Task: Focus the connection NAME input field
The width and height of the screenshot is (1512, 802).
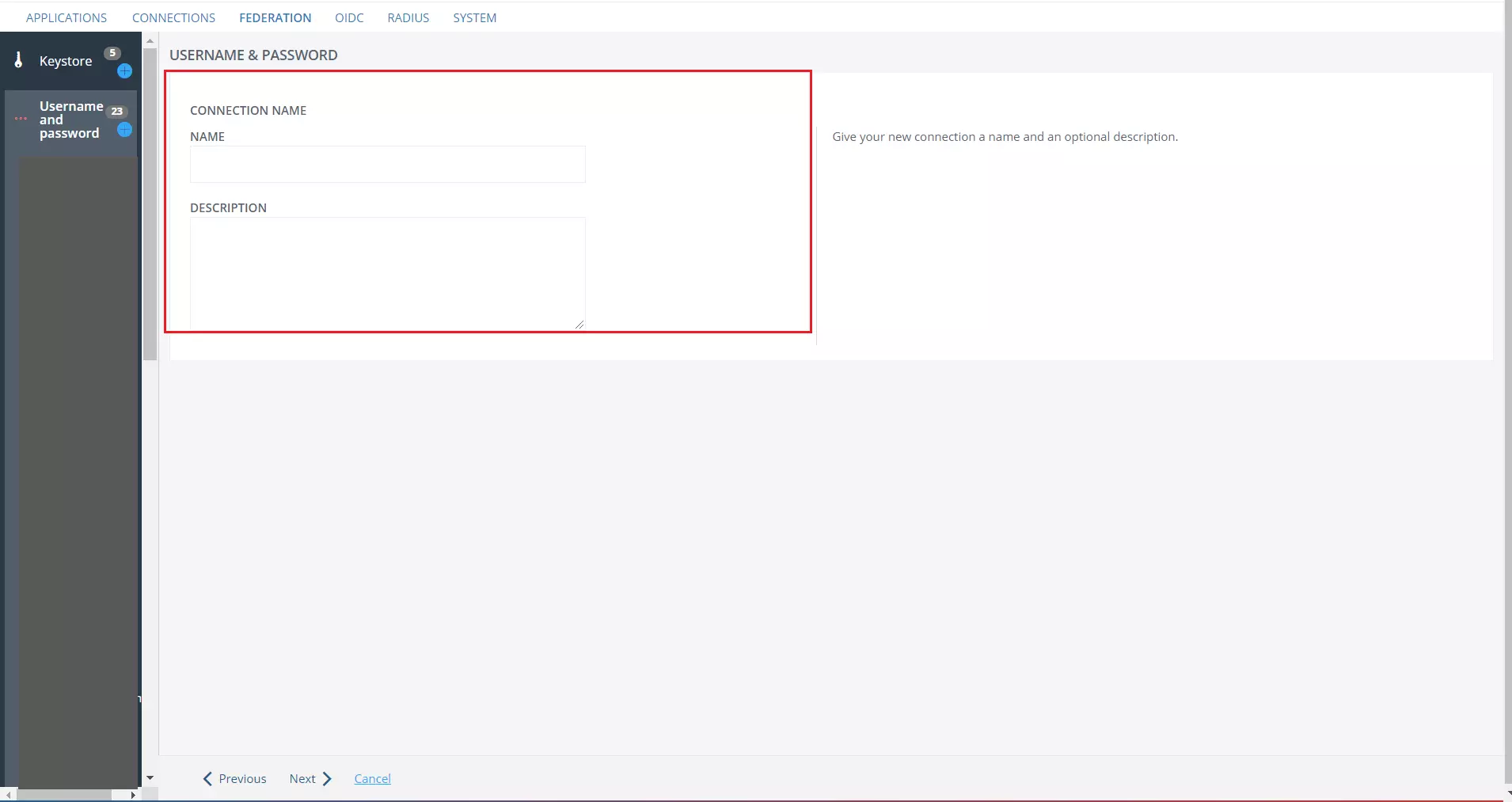Action: 387,165
